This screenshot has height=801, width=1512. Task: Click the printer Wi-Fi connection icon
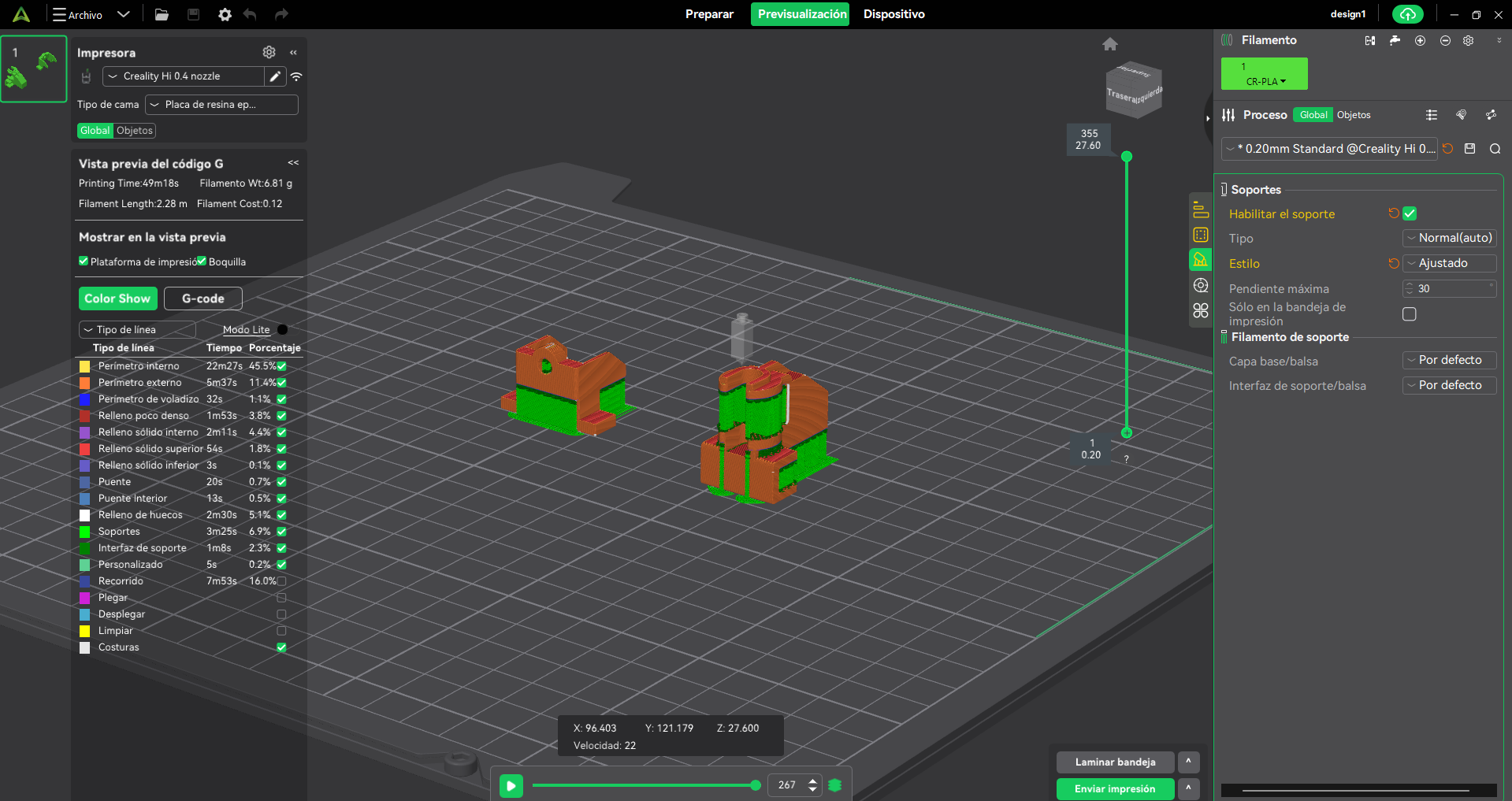[296, 76]
